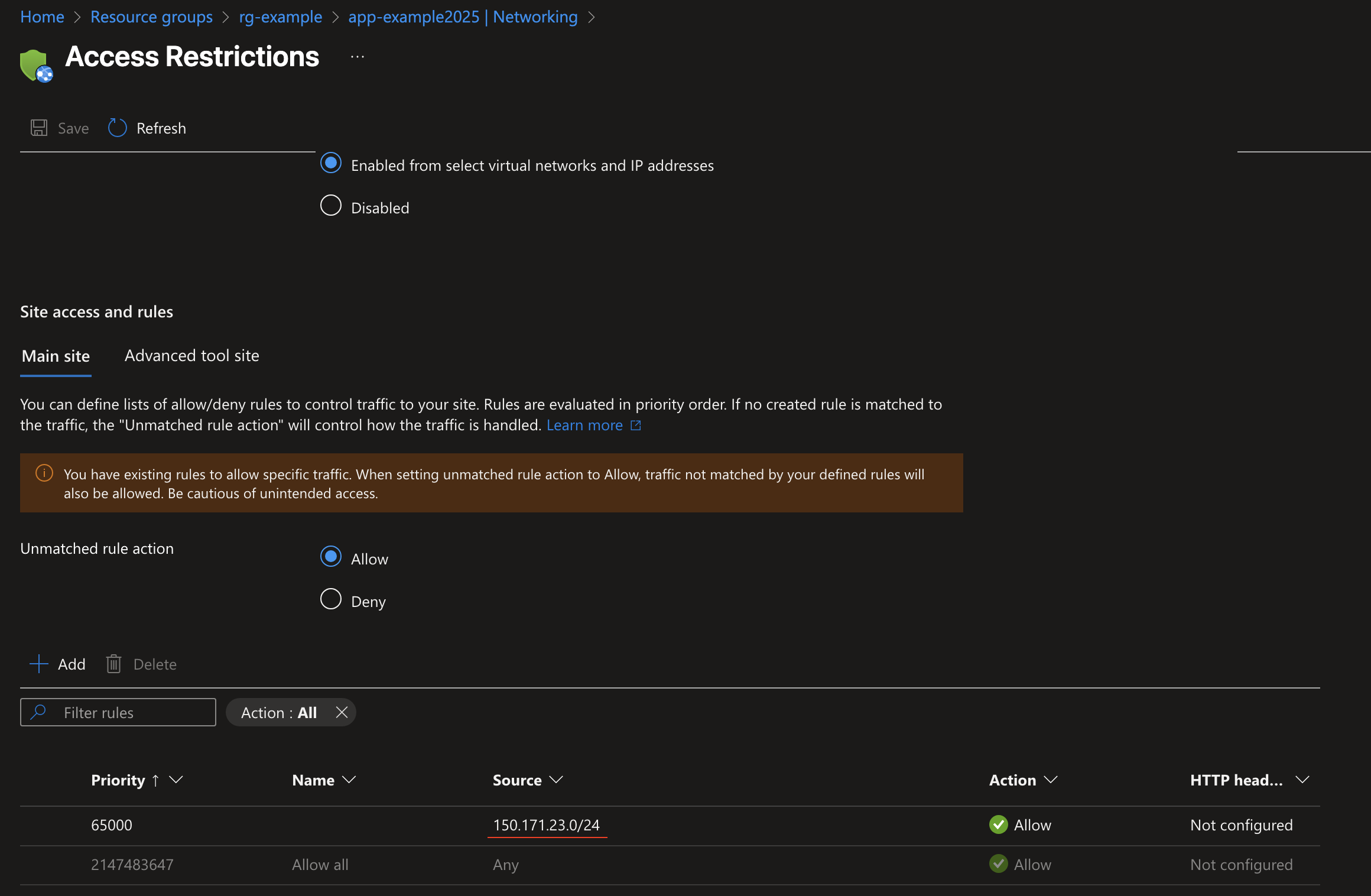
Task: Select the Main site tab
Action: pos(56,356)
